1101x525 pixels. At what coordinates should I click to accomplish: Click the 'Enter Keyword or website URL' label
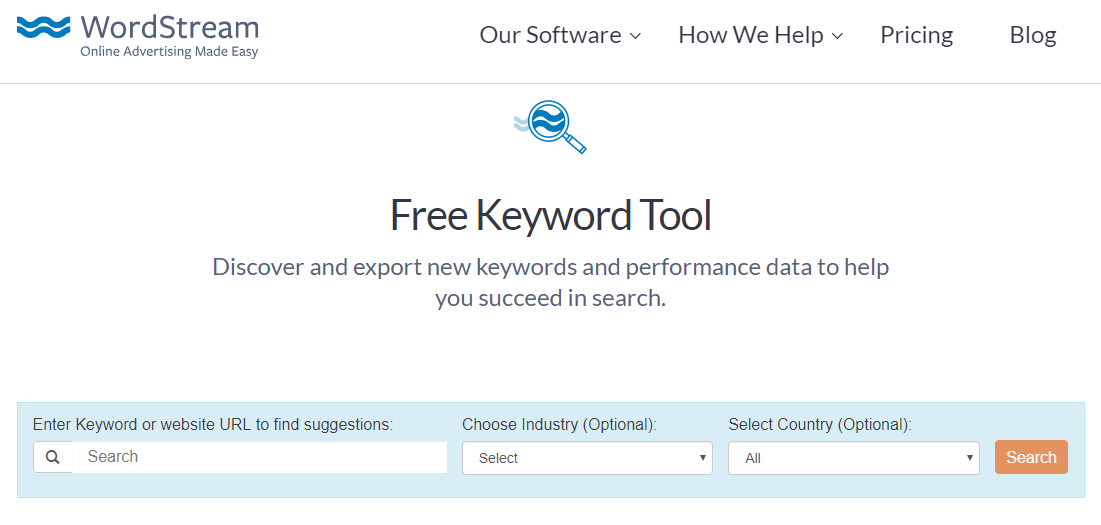coord(213,425)
